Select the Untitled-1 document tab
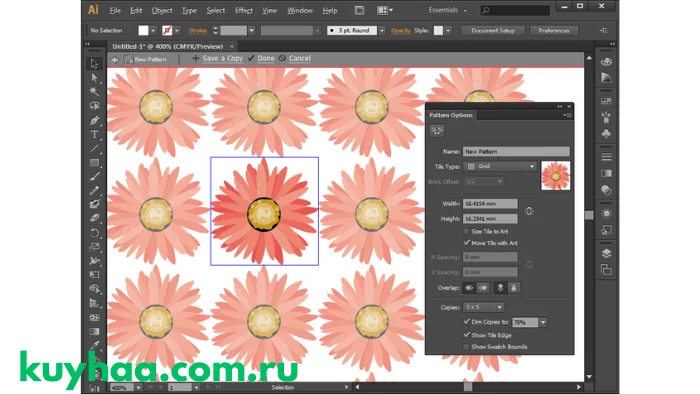Viewport: 700px width, 394px height. click(171, 46)
